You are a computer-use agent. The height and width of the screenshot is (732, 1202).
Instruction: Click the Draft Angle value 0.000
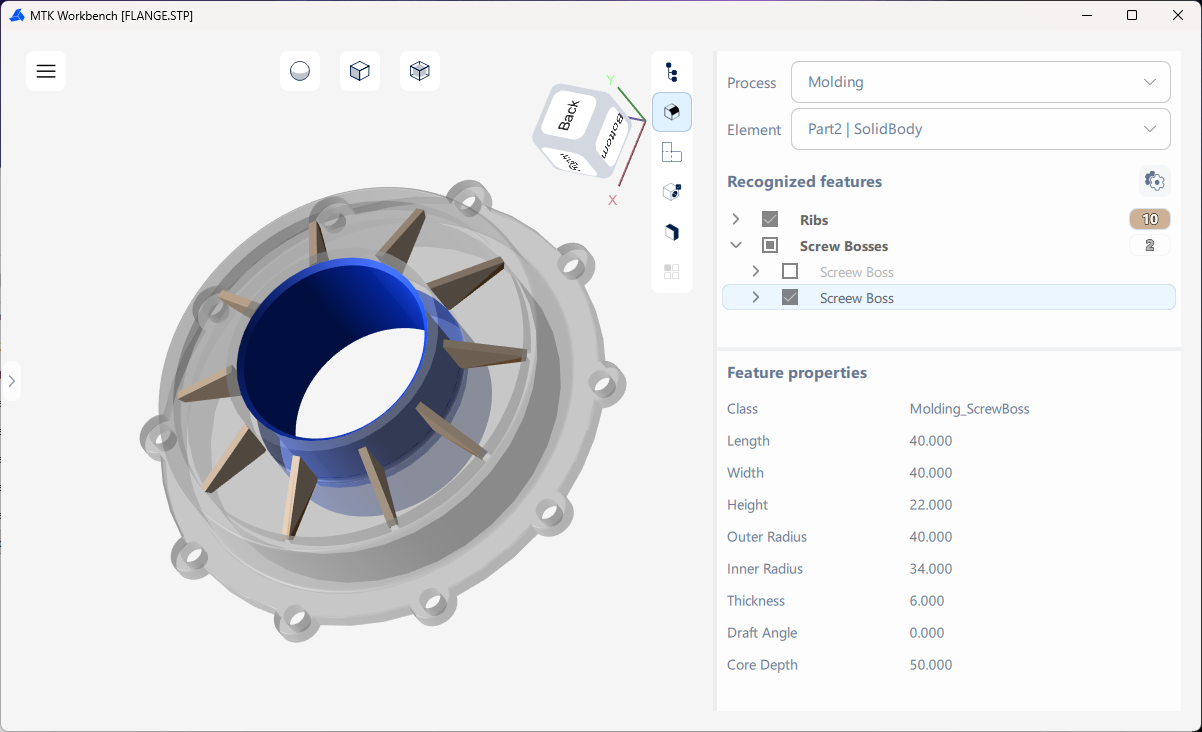(x=927, y=633)
